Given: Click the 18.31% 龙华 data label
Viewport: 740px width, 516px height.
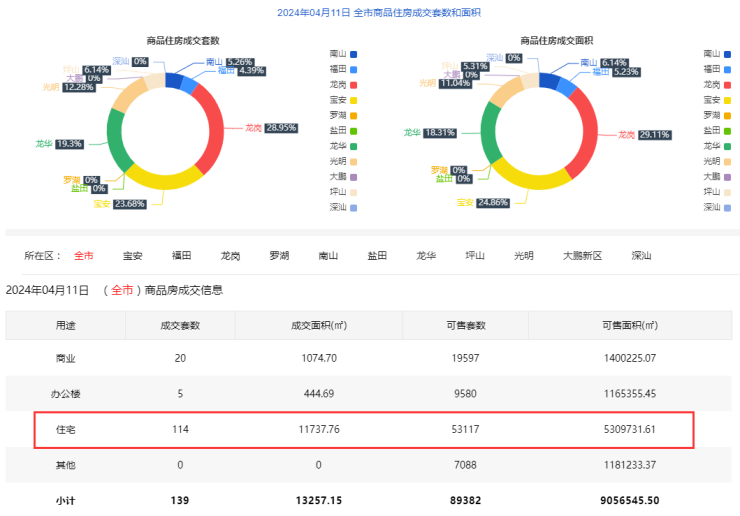Looking at the screenshot, I should (439, 132).
